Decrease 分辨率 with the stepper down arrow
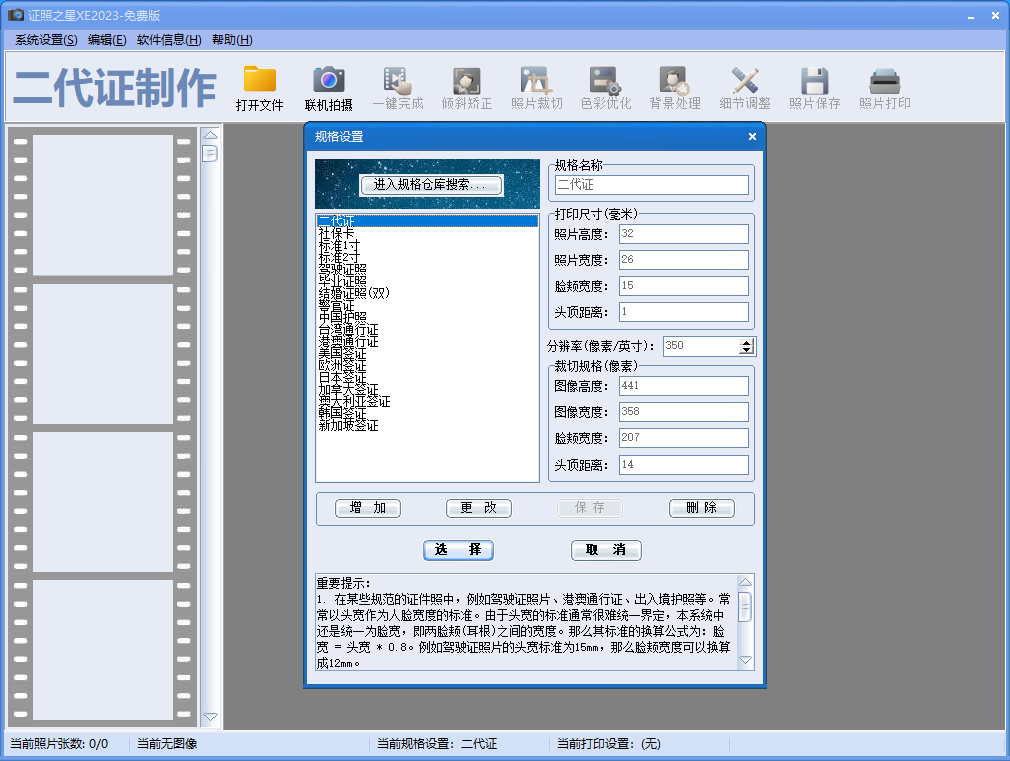Screen dimensions: 1010x761 [747, 351]
